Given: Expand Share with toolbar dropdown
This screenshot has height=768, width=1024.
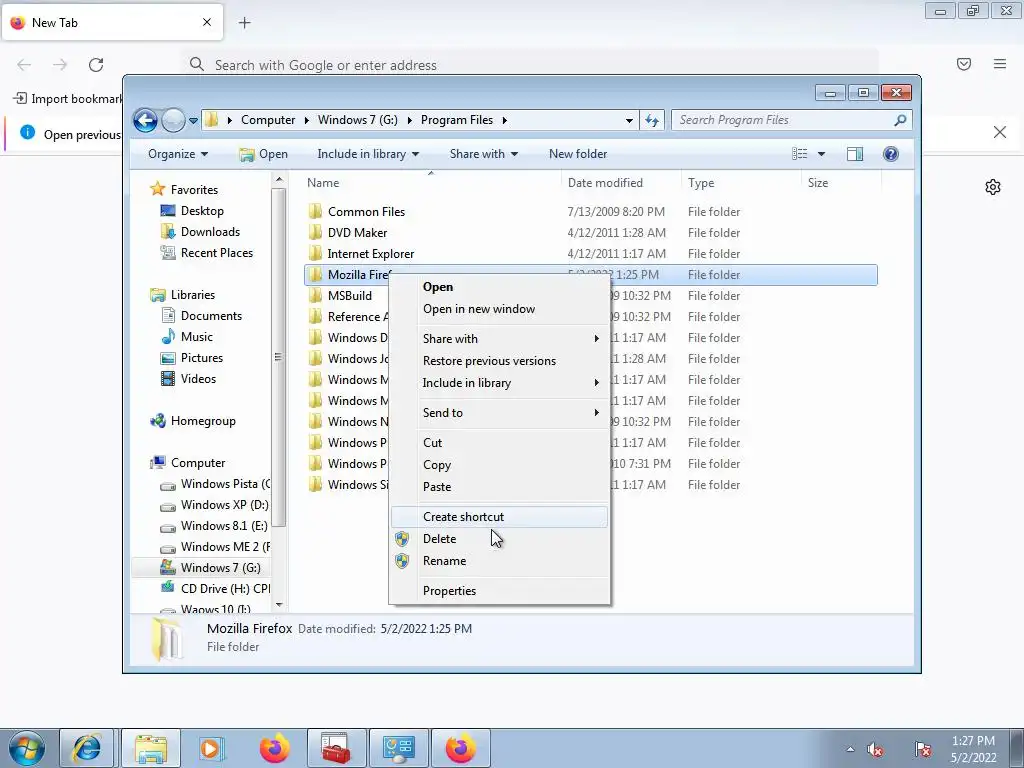Looking at the screenshot, I should point(483,154).
